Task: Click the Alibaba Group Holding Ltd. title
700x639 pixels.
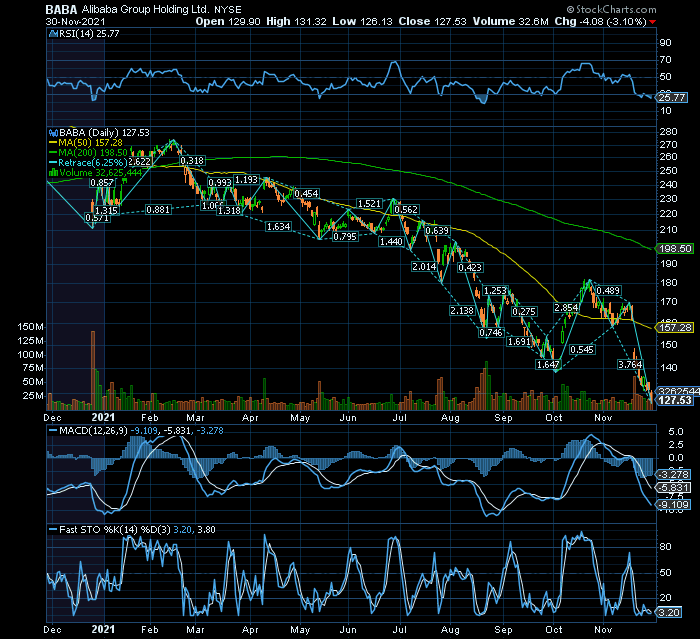Action: 145,9
